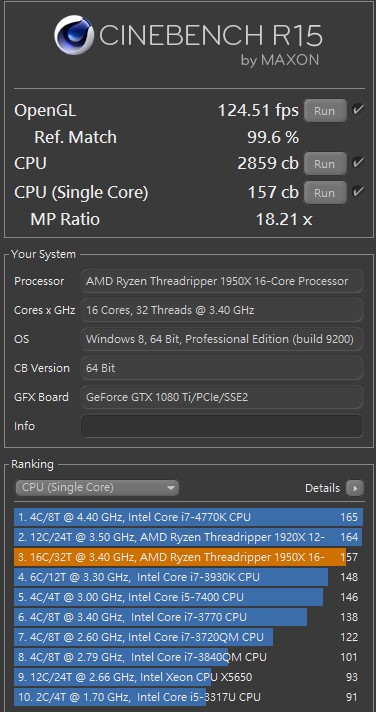Select the Threadripper 1920X ranking row

[188, 537]
